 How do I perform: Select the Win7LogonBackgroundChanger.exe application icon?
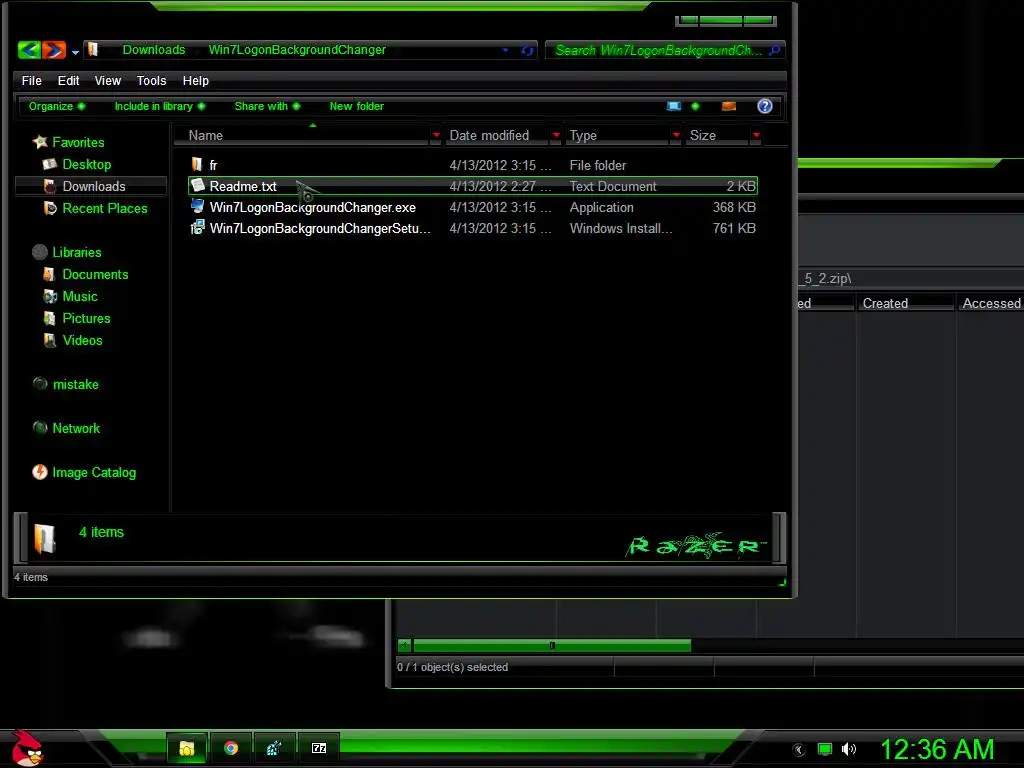pyautogui.click(x=197, y=206)
